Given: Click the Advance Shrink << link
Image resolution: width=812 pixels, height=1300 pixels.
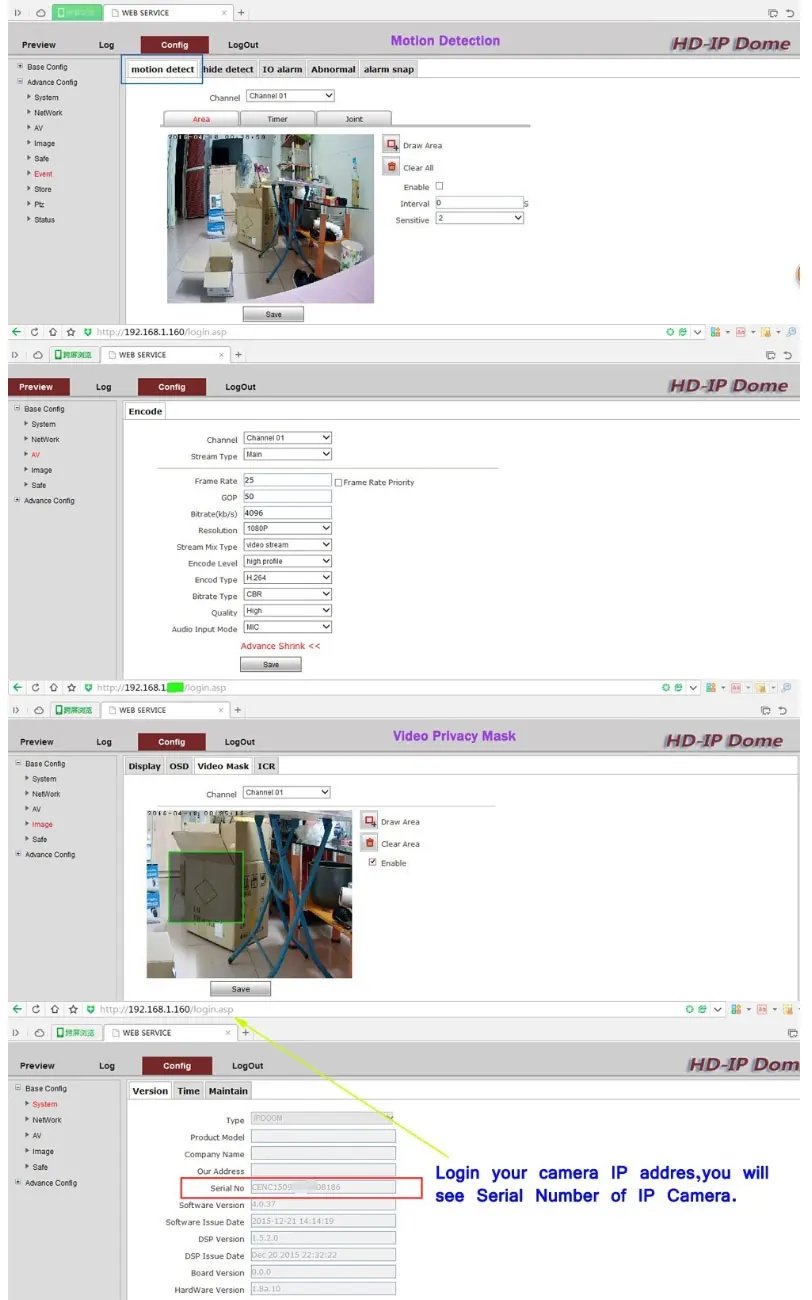Looking at the screenshot, I should click(280, 646).
